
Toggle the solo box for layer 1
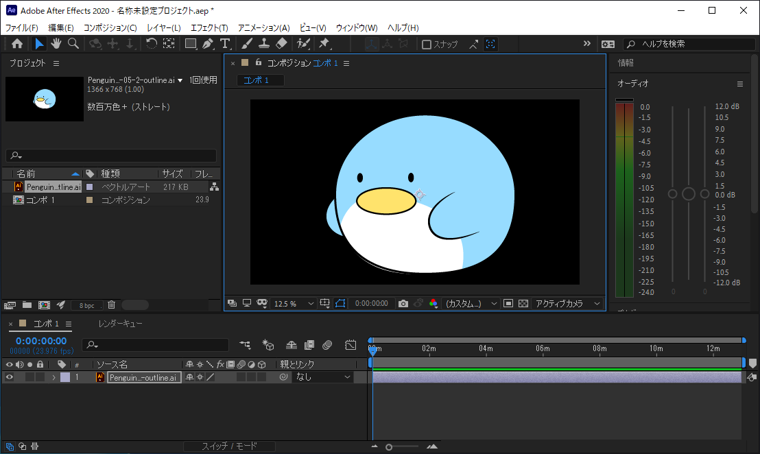[x=30, y=377]
